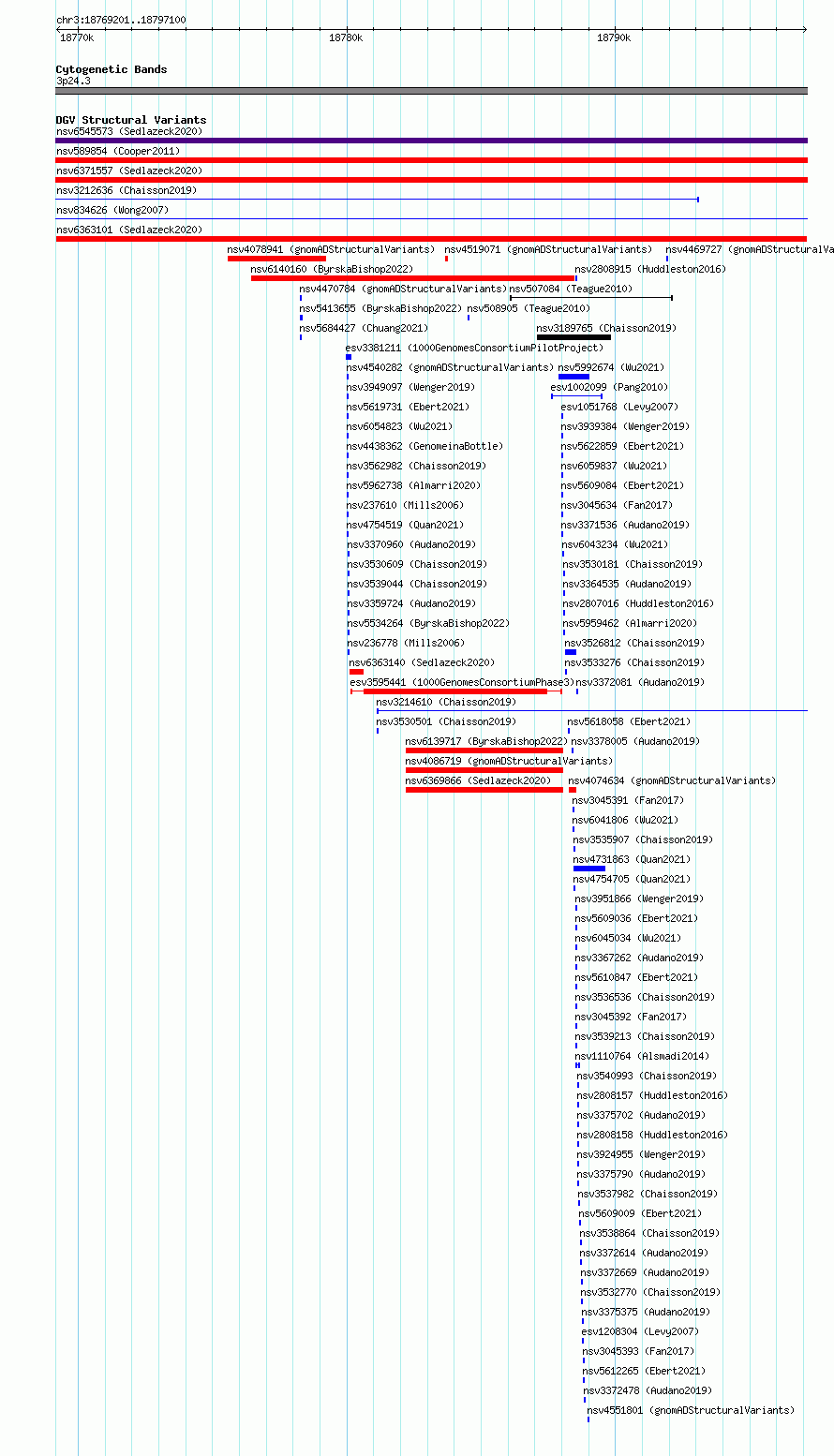Click the DGV Structural Variants track title
Image resolution: width=834 pixels, height=1456 pixels.
(x=131, y=120)
